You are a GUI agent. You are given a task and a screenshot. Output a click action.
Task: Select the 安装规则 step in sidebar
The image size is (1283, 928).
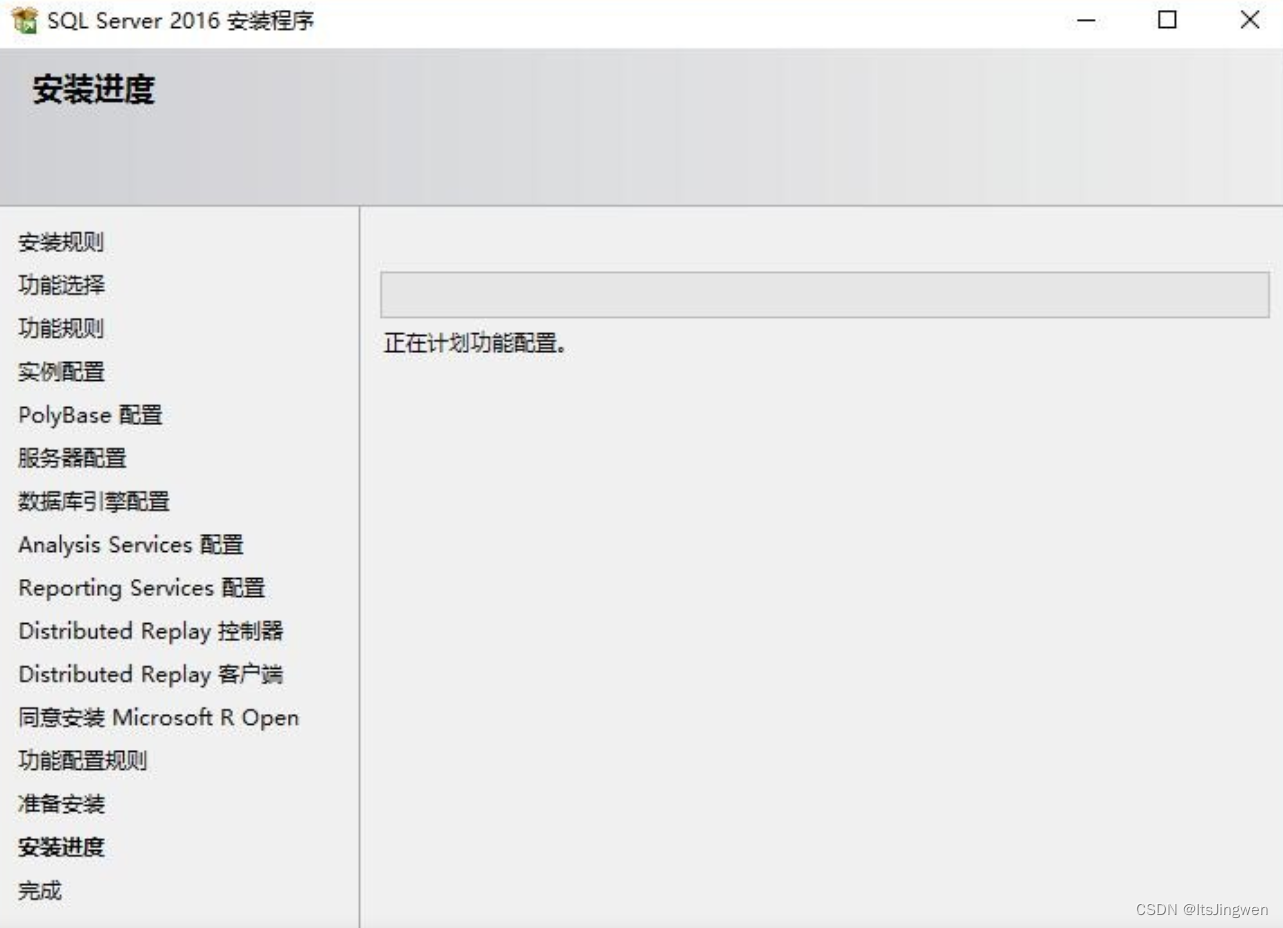[61, 242]
